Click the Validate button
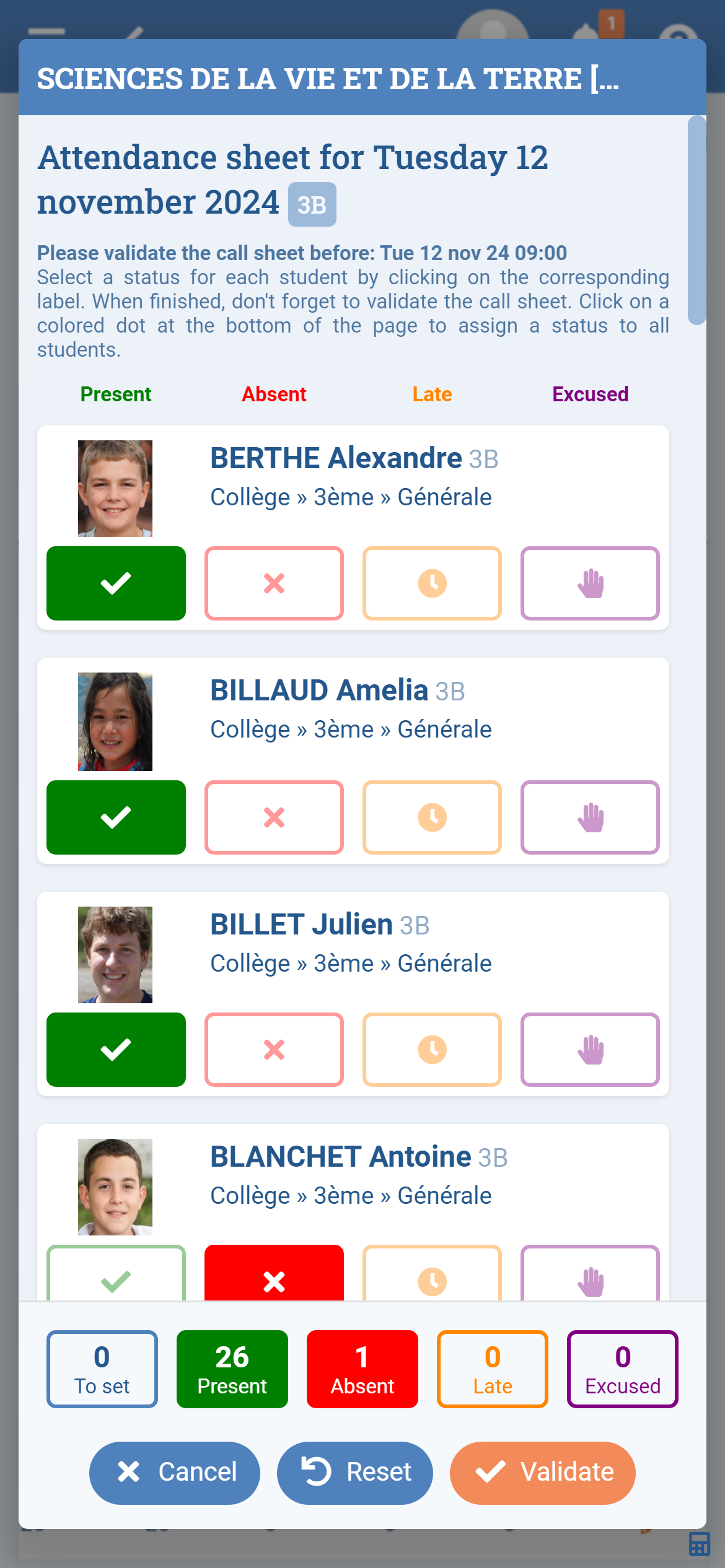This screenshot has width=725, height=1568. point(542,1473)
